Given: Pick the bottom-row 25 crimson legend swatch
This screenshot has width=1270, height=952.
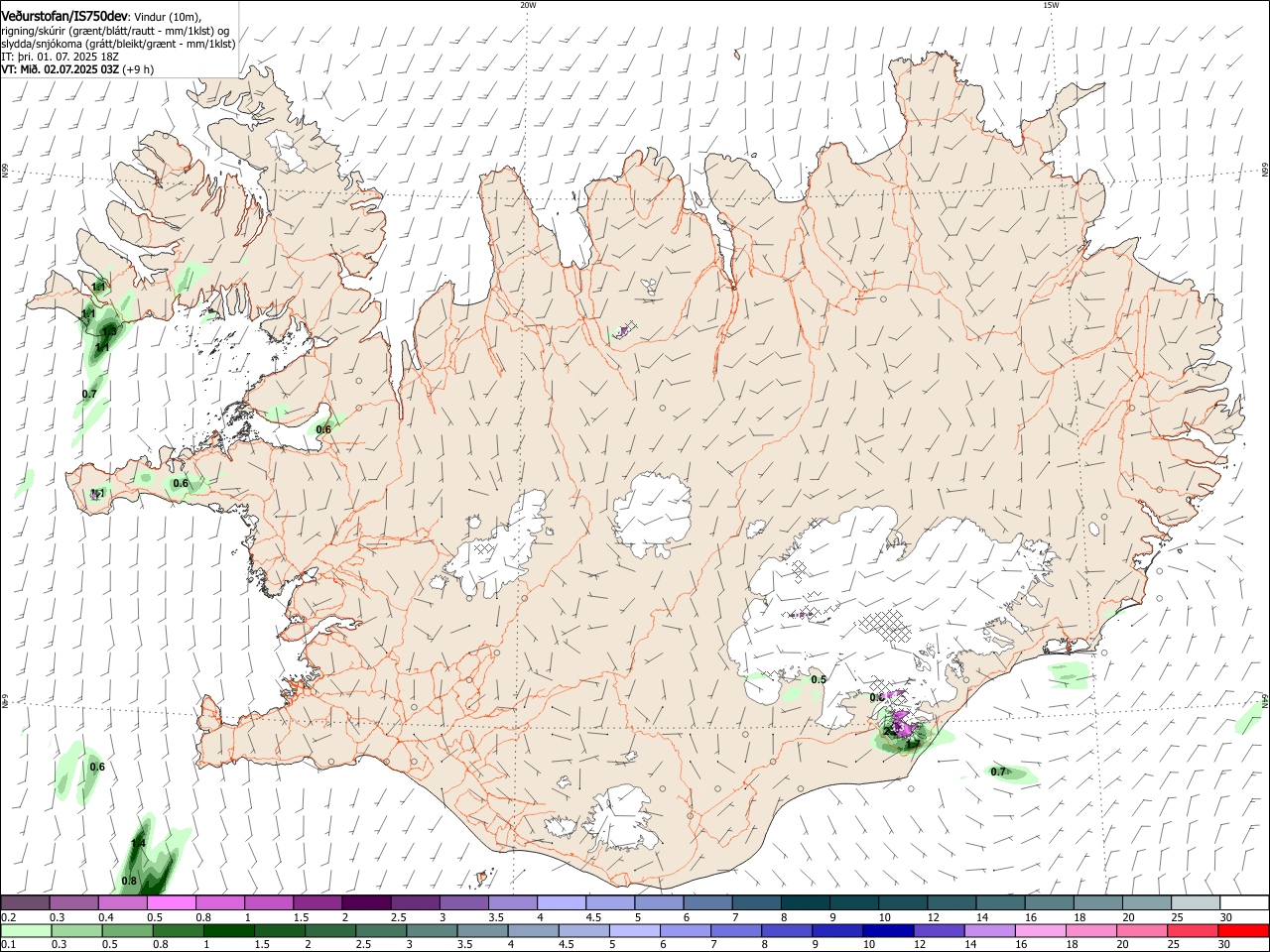Looking at the screenshot, I should click(1192, 931).
